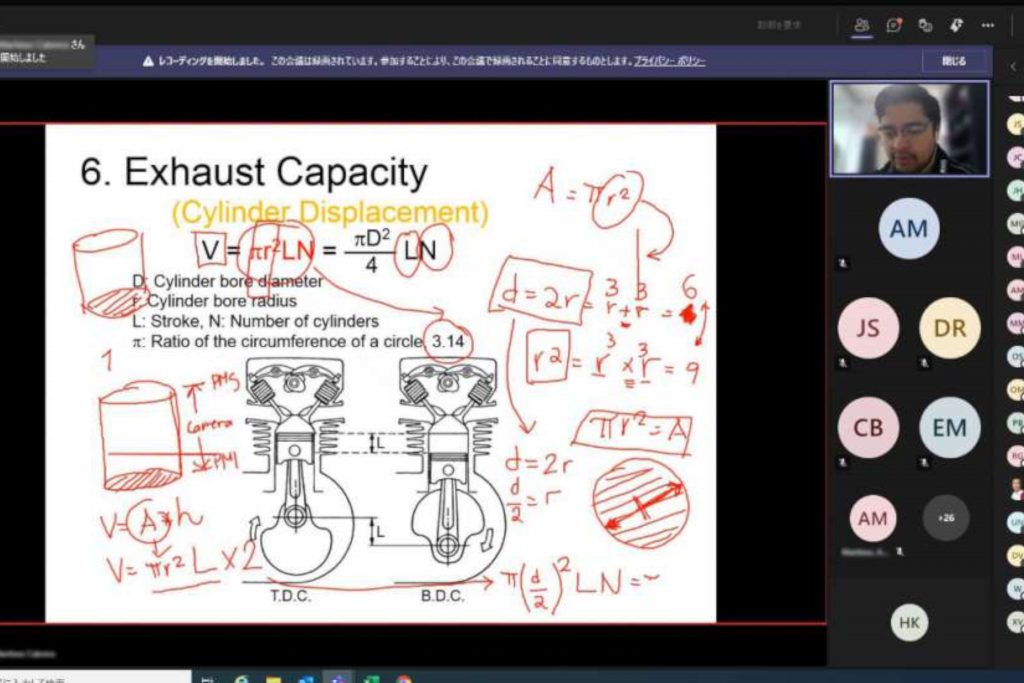Click the toolbar icon left of the ellipsis

click(957, 25)
